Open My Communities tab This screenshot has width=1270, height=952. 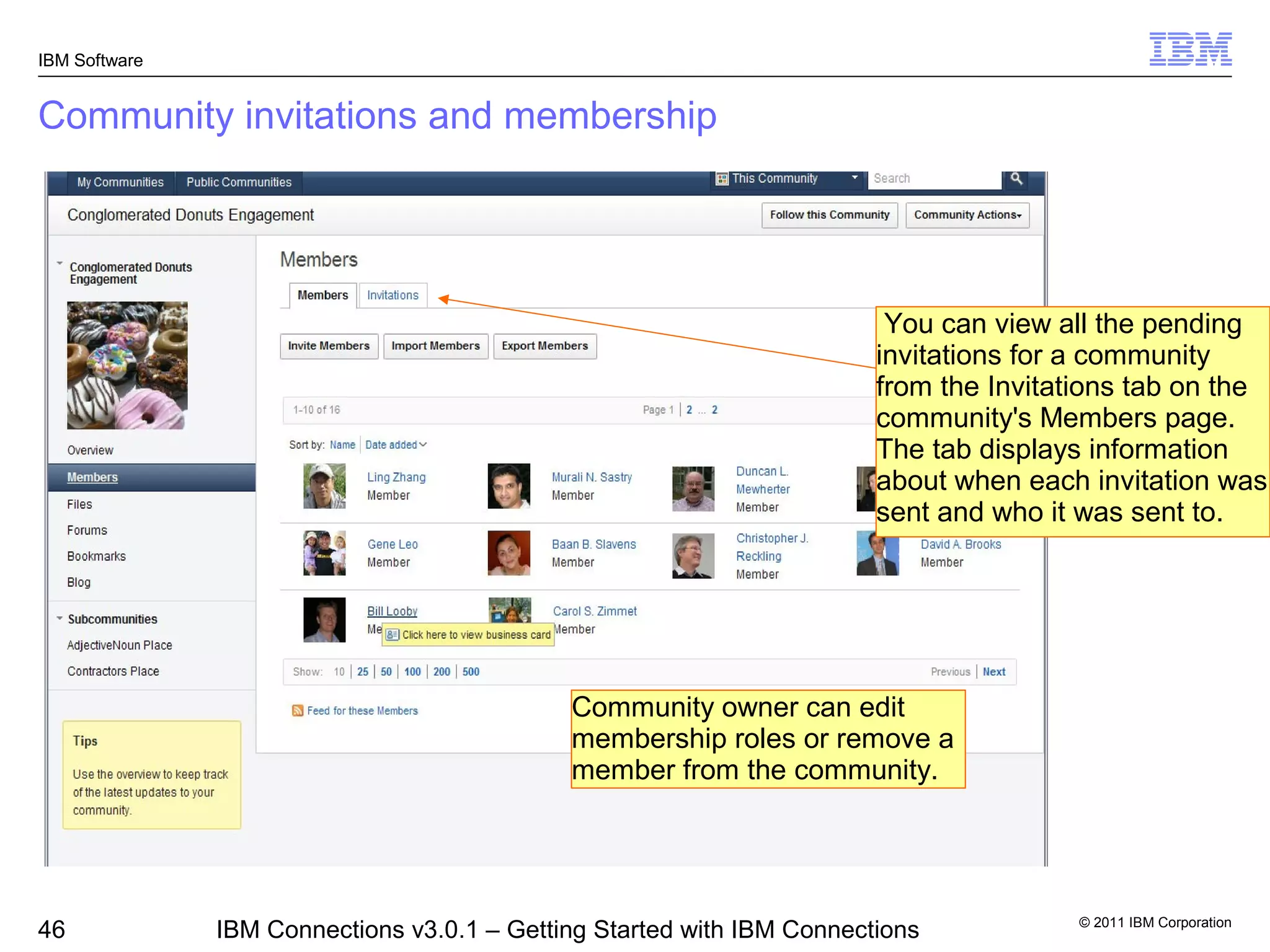click(x=120, y=182)
